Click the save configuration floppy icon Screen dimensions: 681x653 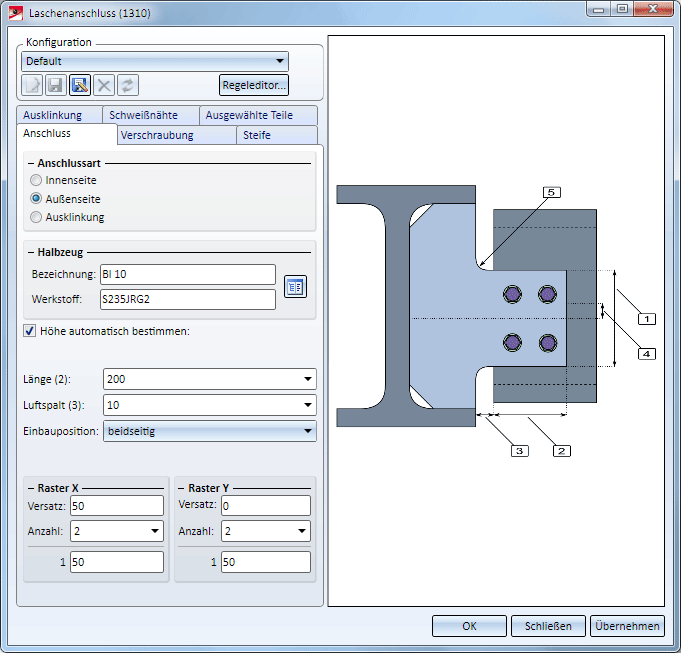click(x=56, y=85)
